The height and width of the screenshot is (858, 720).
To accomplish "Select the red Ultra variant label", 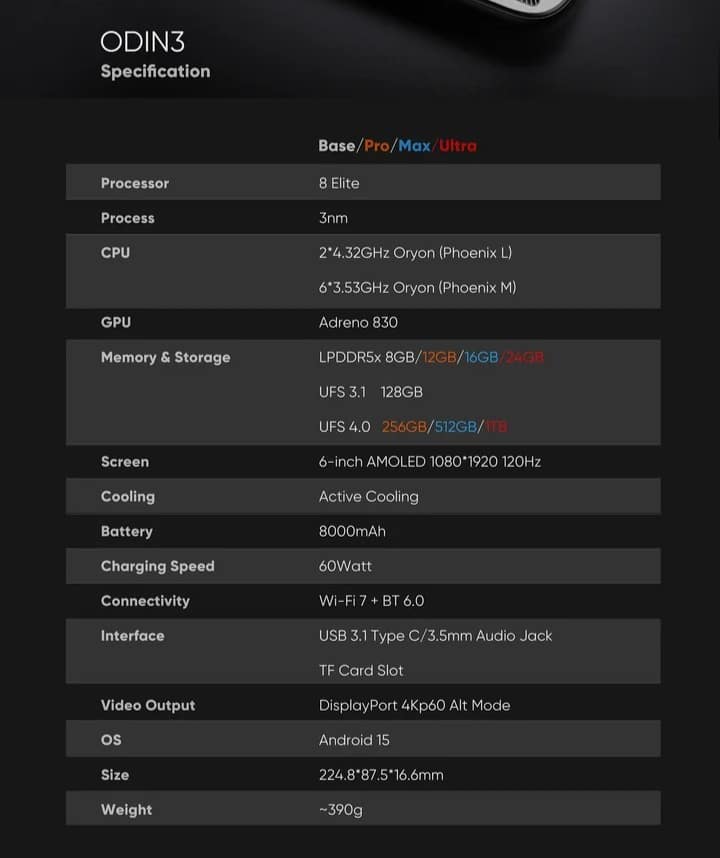I will [x=458, y=146].
